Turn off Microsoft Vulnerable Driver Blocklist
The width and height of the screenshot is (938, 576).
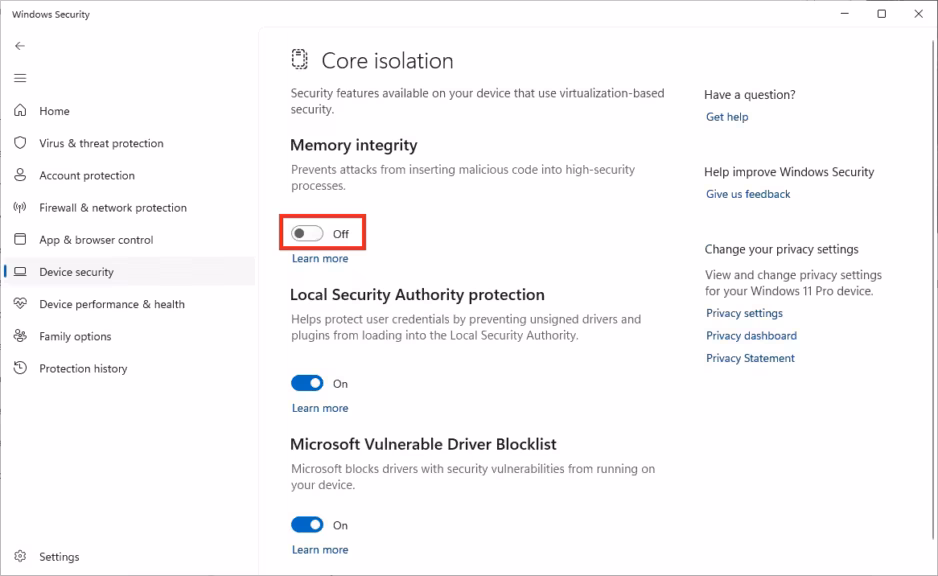pos(309,525)
